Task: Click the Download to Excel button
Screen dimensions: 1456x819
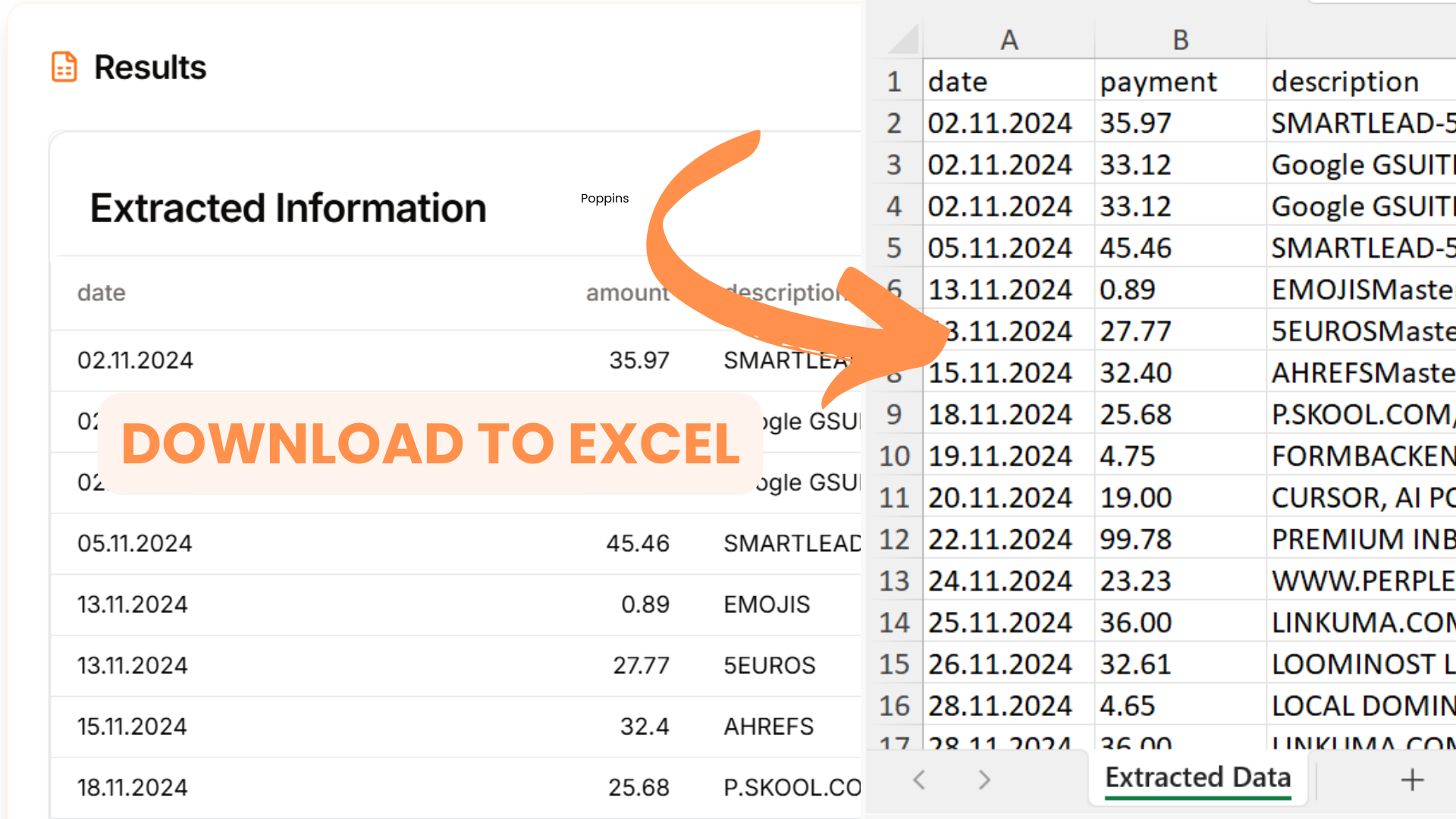Action: click(x=430, y=444)
